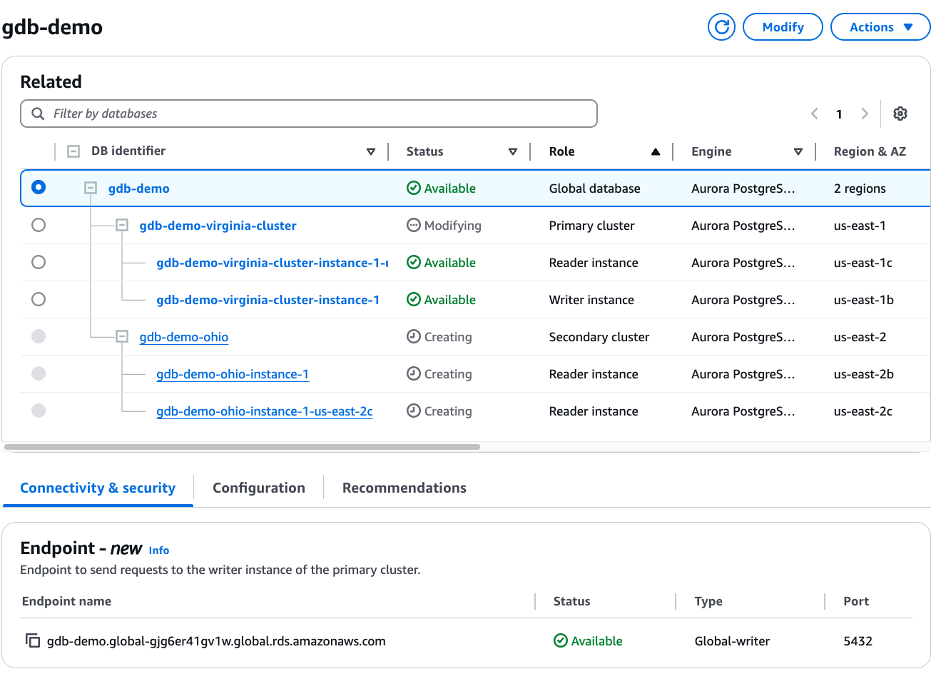
Task: Open the table preferences gear icon
Action: [900, 113]
